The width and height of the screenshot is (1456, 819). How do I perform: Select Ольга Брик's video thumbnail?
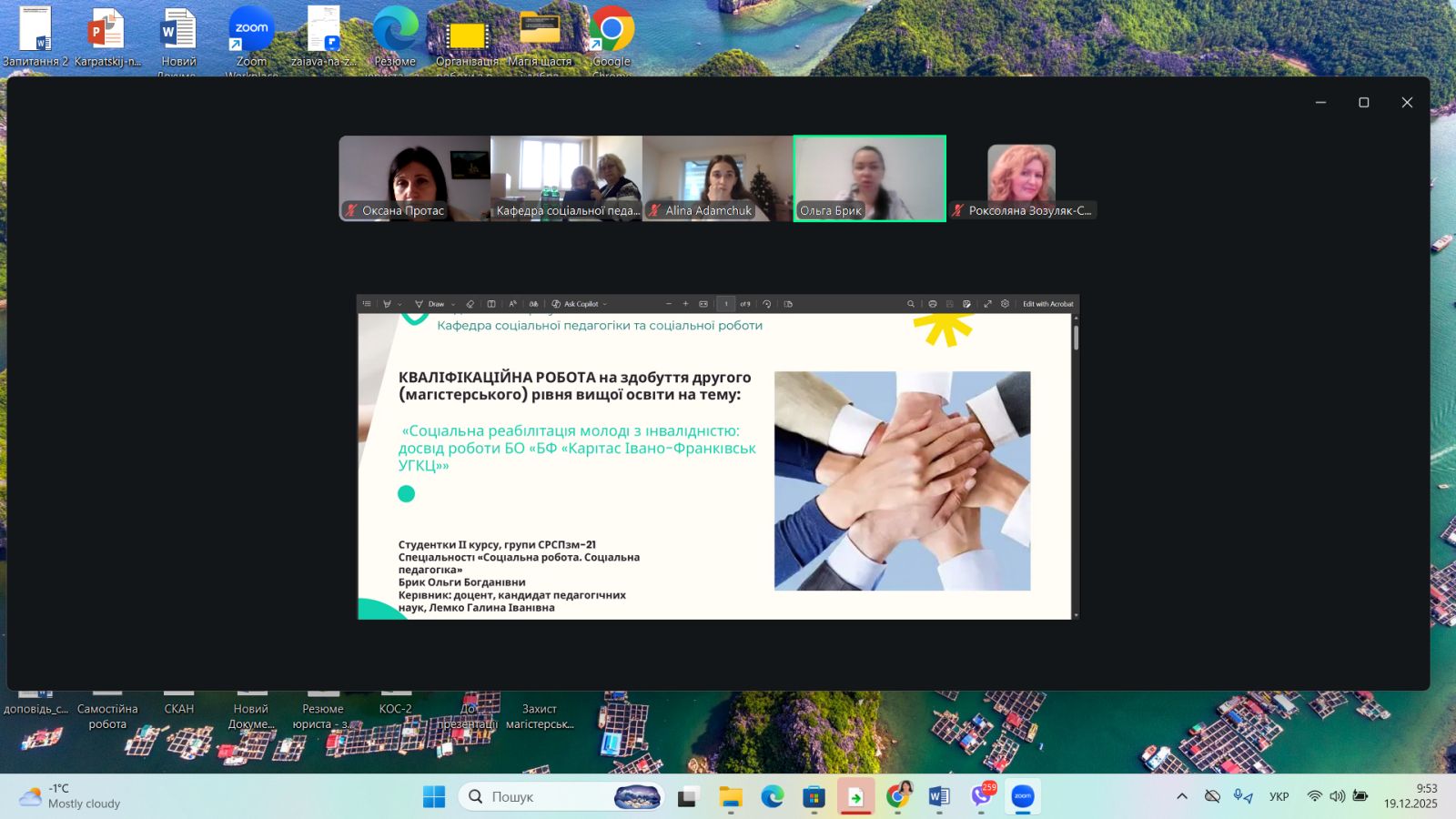point(869,178)
